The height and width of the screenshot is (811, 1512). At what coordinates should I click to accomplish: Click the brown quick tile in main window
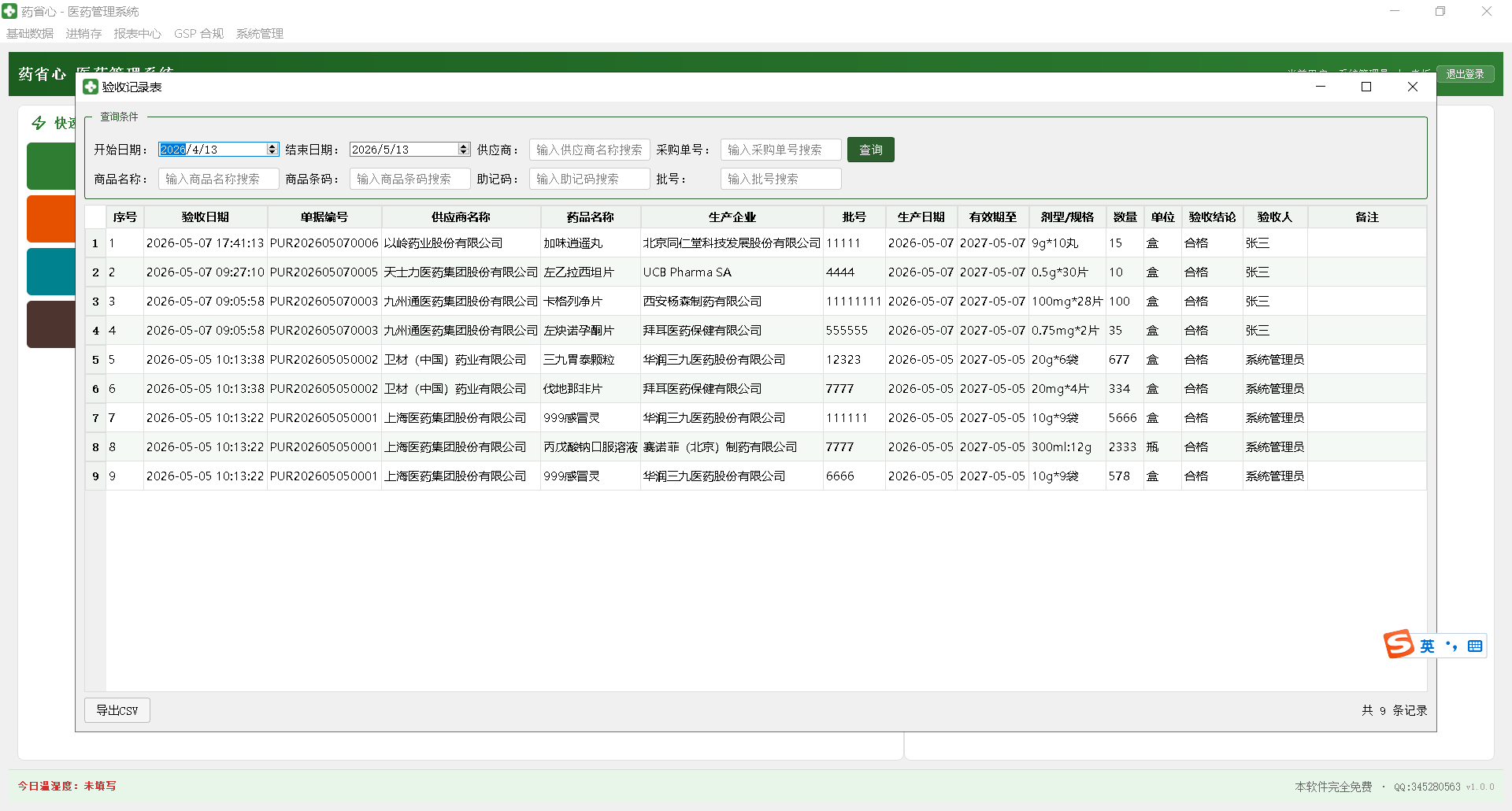pos(50,324)
